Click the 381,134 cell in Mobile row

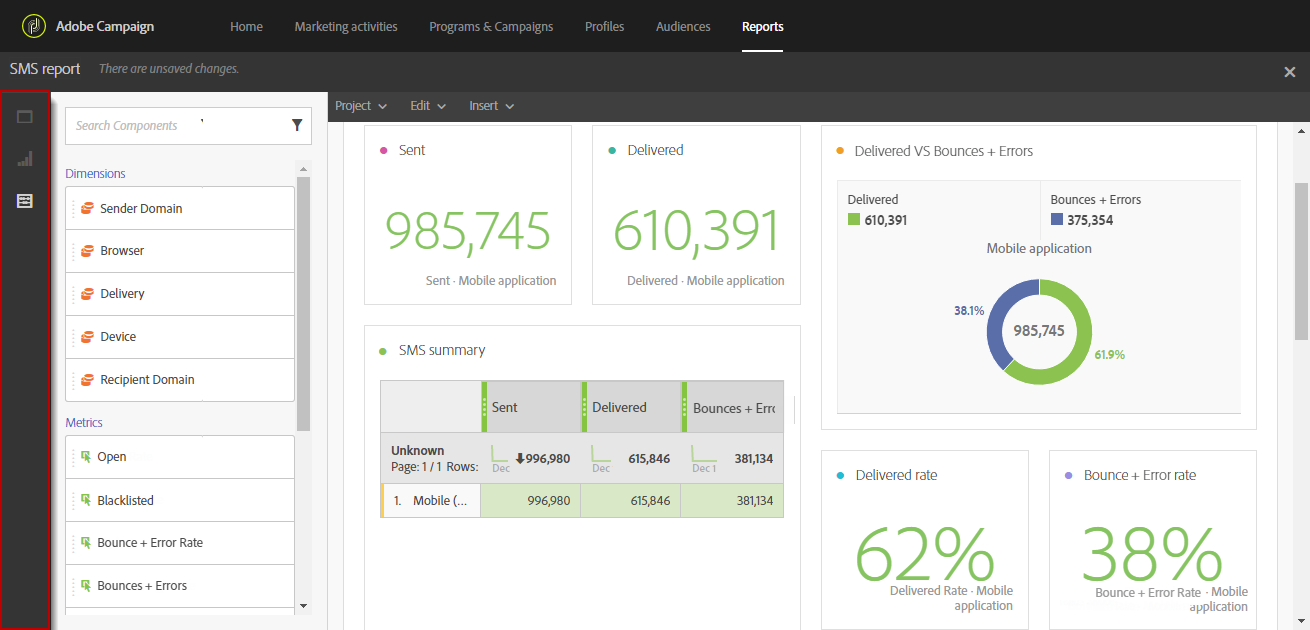click(732, 501)
